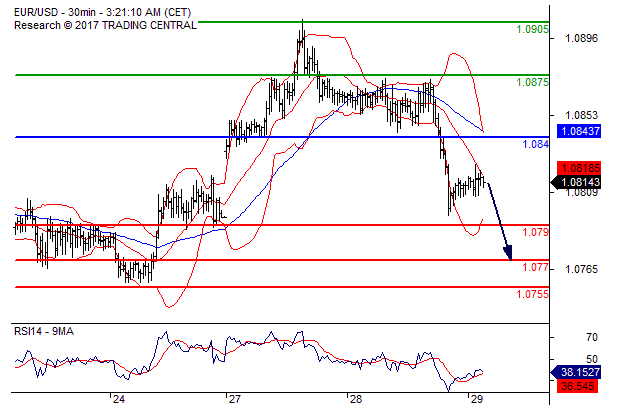Click the date label 29 on time axis
618x407 pixels.
(477, 400)
